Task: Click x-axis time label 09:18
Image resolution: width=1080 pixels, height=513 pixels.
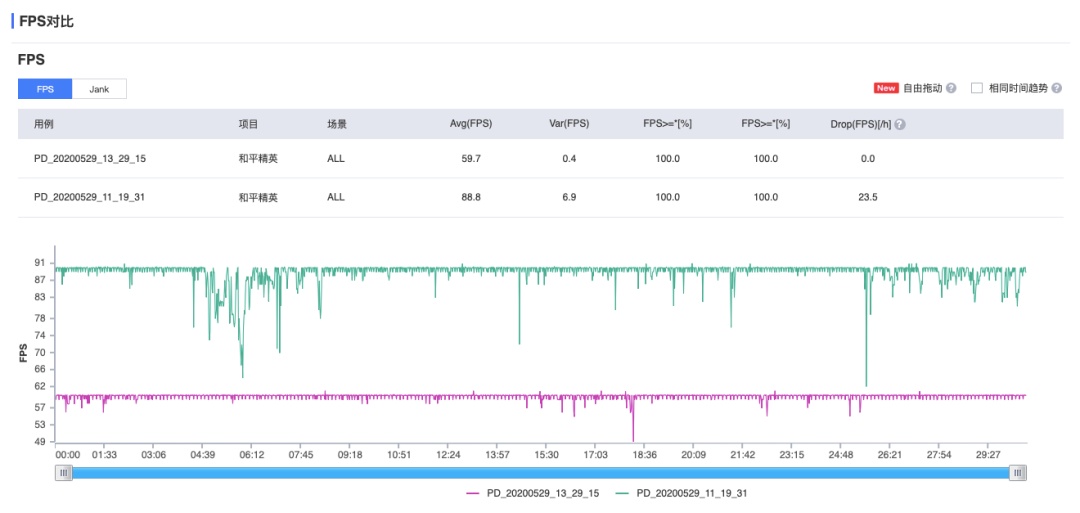Action: coord(350,455)
